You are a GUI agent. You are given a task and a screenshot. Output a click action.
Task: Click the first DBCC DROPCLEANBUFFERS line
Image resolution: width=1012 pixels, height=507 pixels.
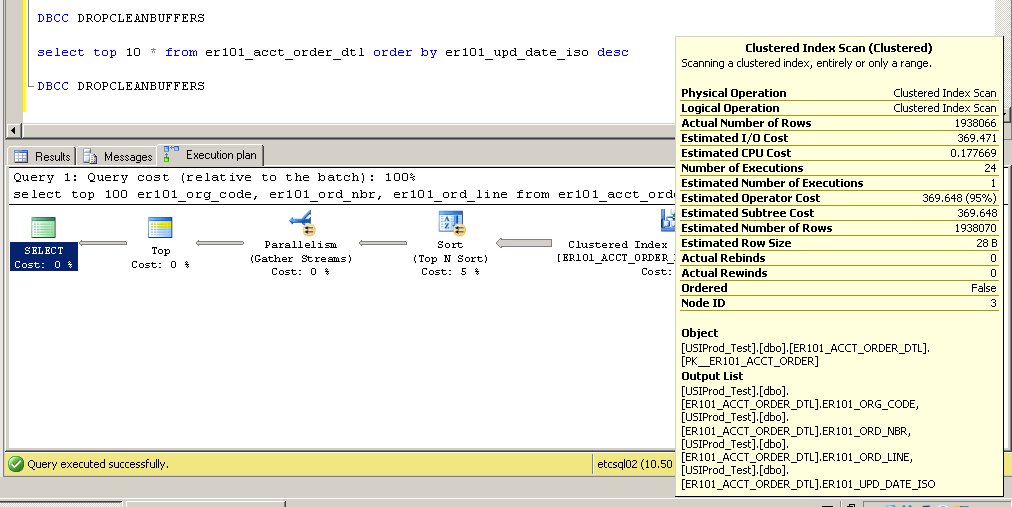(x=121, y=18)
